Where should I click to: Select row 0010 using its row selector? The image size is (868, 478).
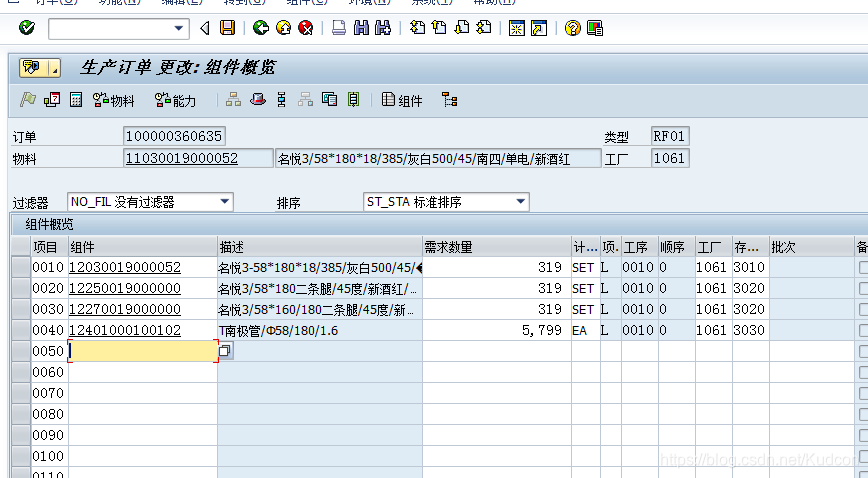click(21, 268)
